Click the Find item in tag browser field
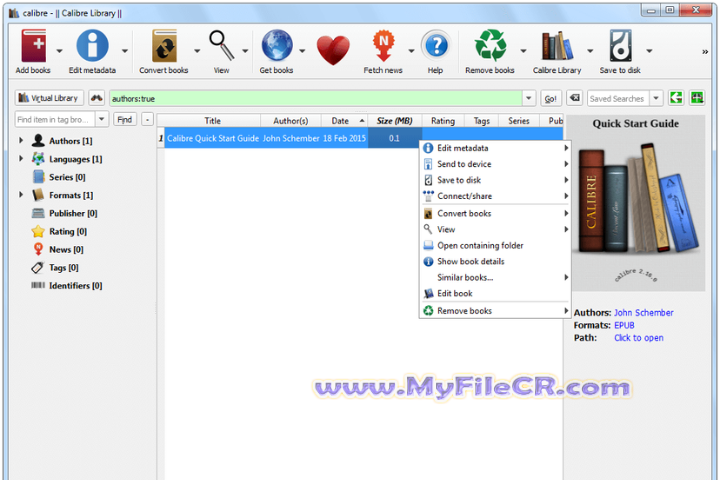This screenshot has width=720, height=480. [55, 119]
